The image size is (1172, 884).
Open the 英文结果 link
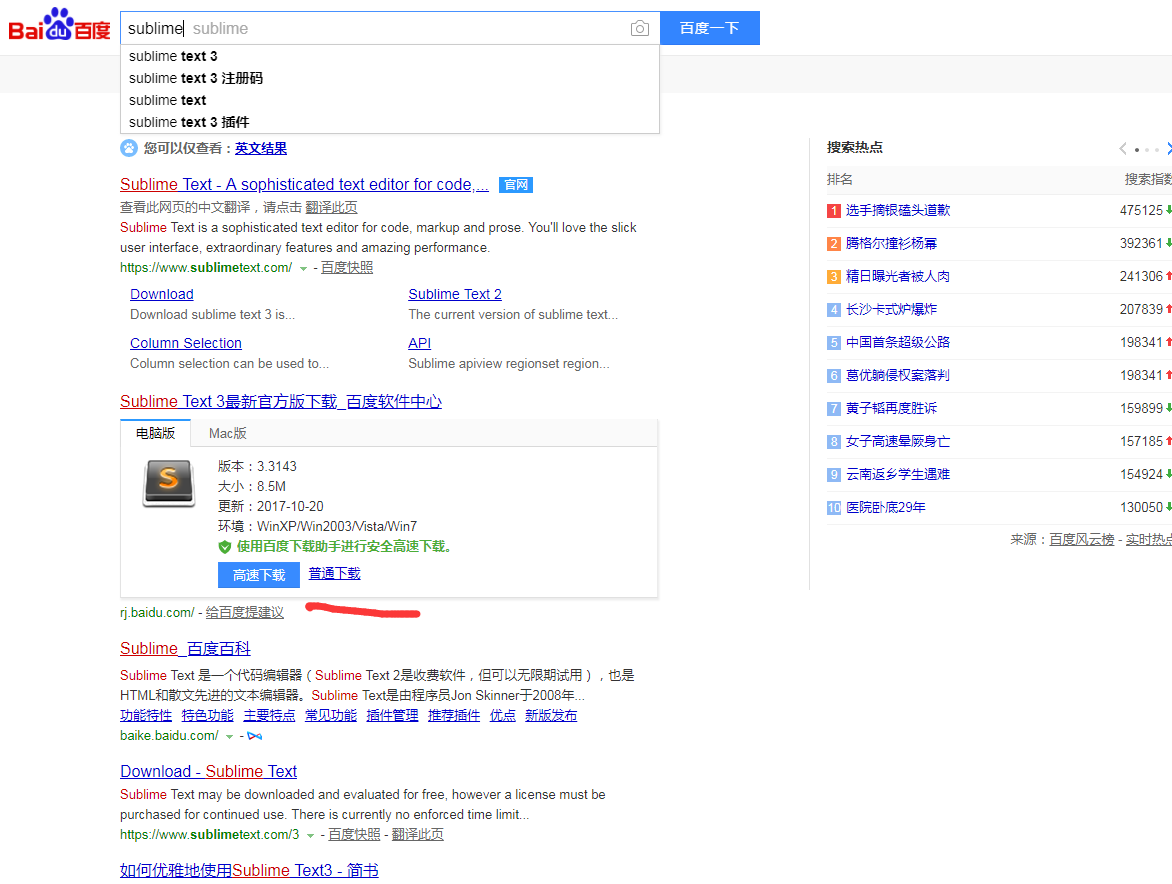tap(261, 148)
